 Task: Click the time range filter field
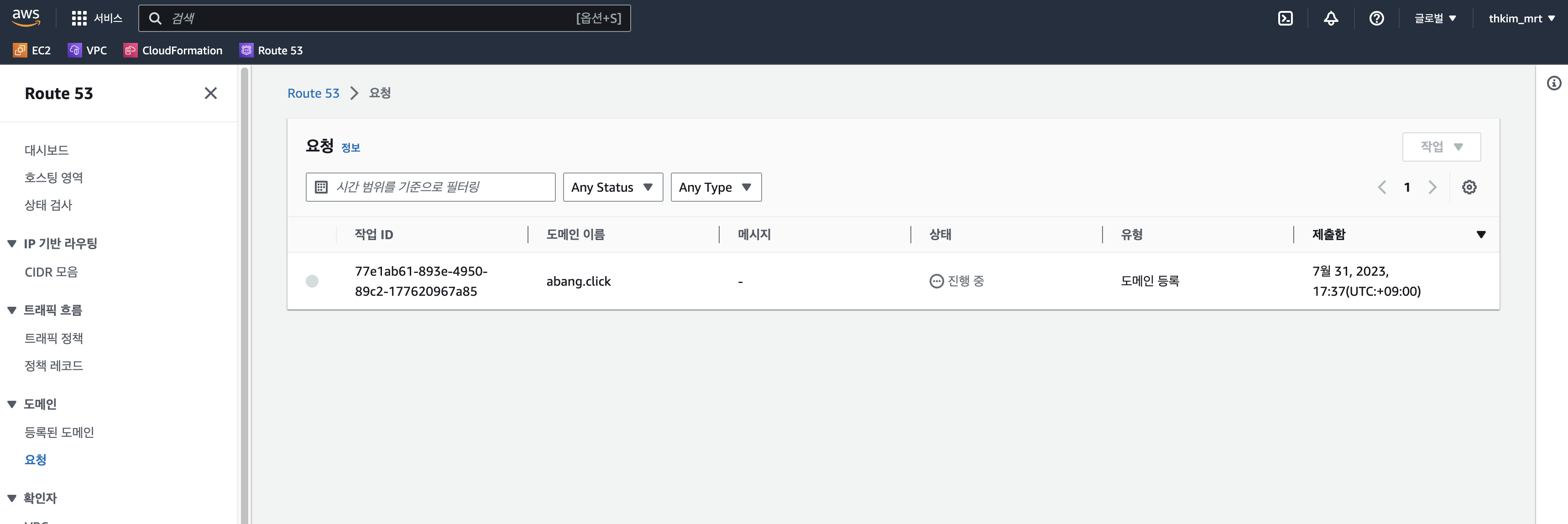[430, 188]
